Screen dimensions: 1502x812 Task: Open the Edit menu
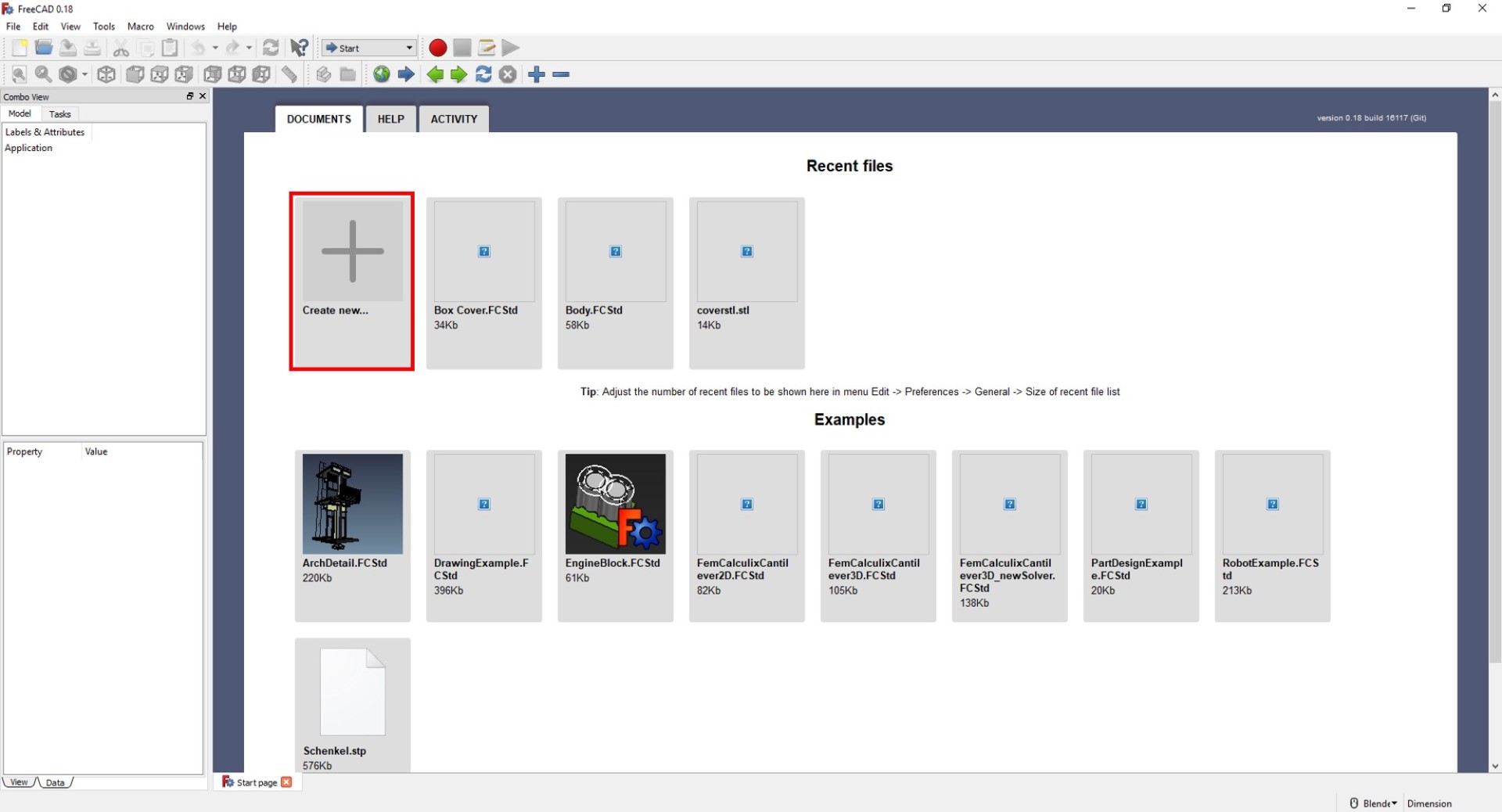41,26
